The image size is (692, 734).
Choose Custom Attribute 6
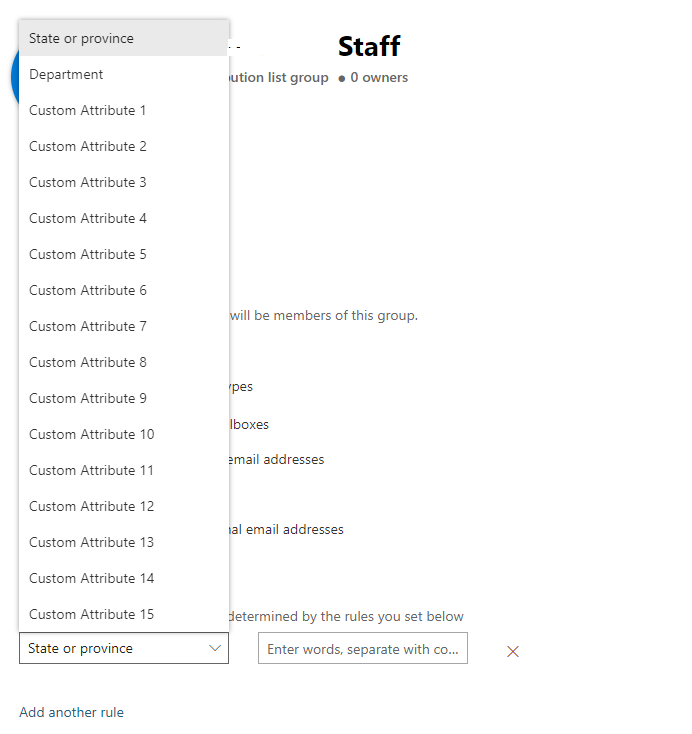click(x=124, y=291)
